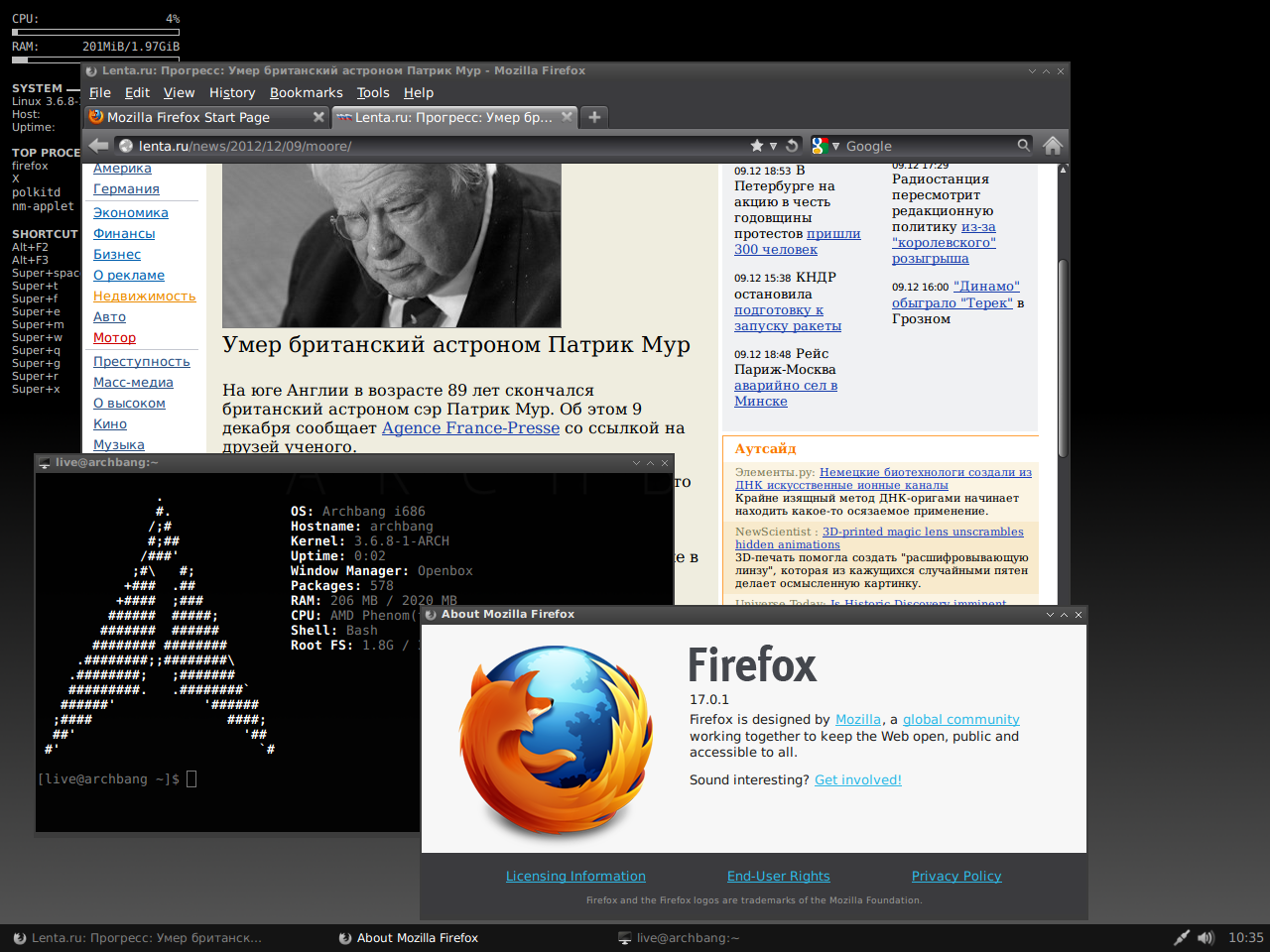Open the "Динамо" обыграло "Терек" link

coord(955,295)
